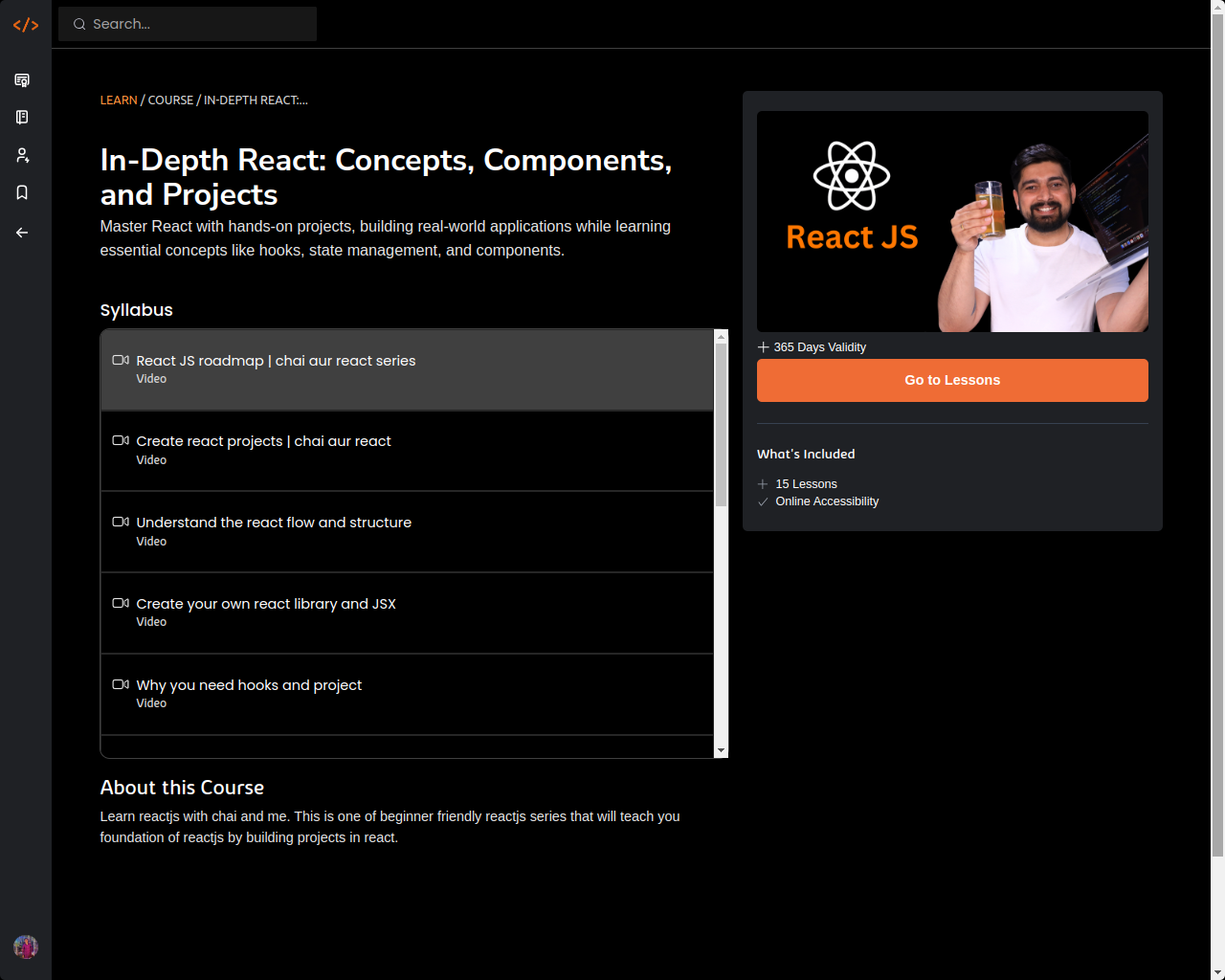Click video icon beside Create react projects lesson
The width and height of the screenshot is (1225, 980).
pos(121,440)
